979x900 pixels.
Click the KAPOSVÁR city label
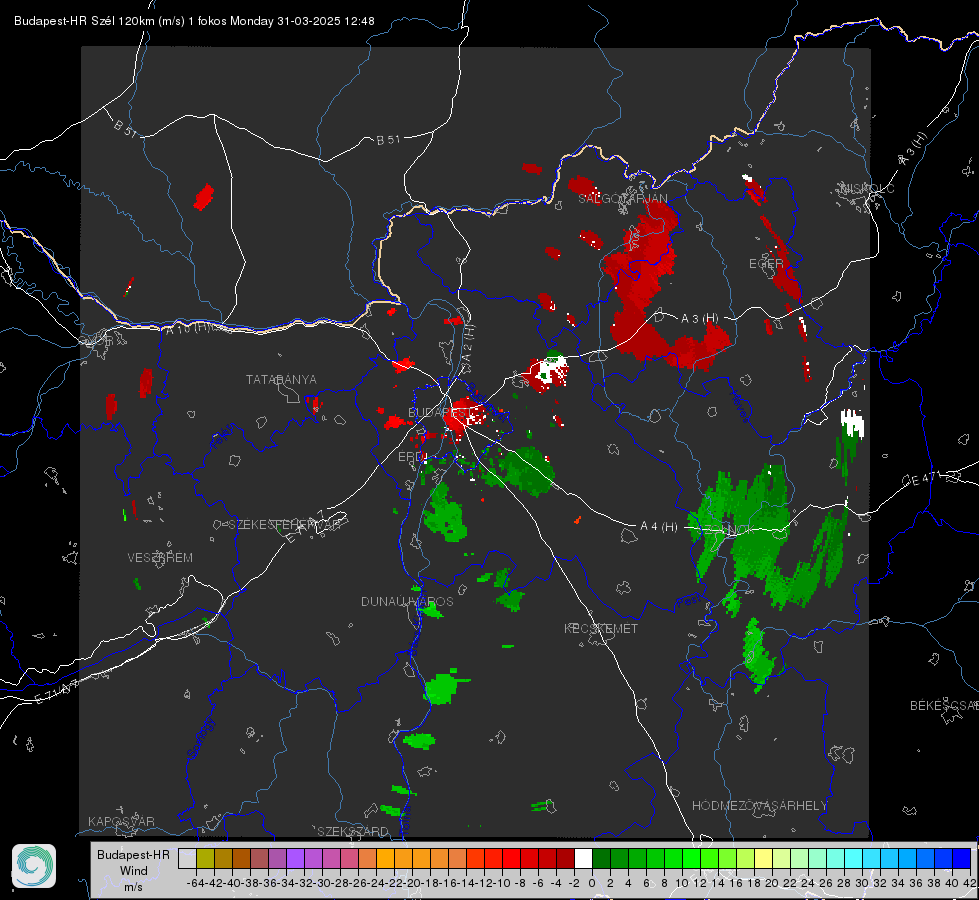(x=121, y=821)
